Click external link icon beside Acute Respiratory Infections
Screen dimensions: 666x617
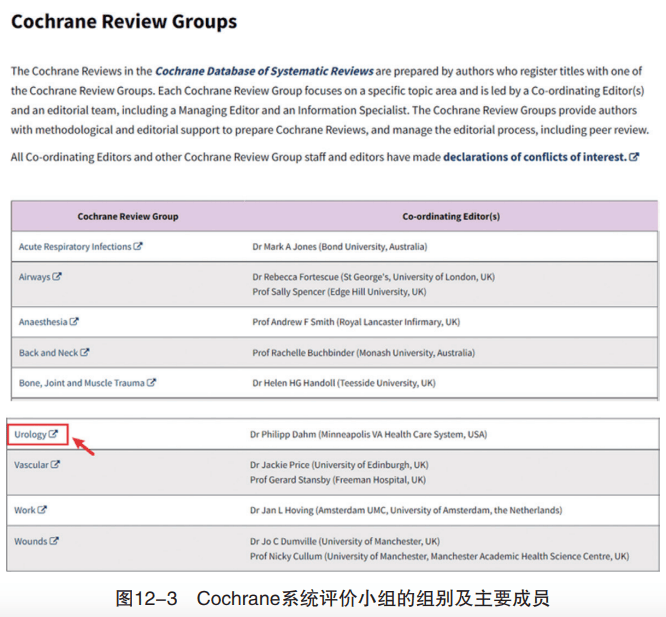pos(138,246)
